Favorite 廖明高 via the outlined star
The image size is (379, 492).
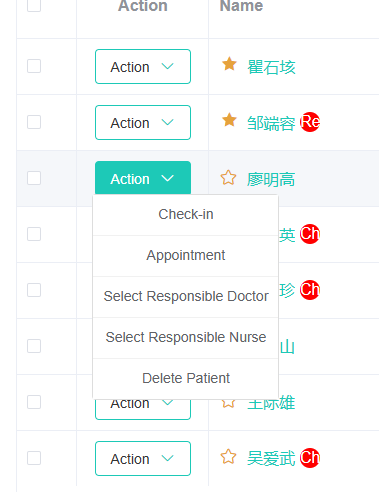coord(228,177)
